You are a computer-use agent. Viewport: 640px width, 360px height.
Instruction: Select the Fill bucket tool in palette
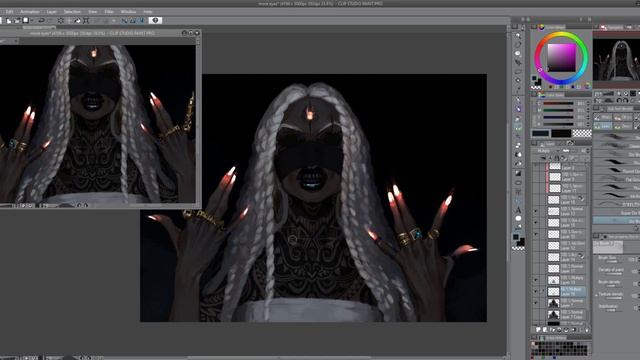click(518, 163)
